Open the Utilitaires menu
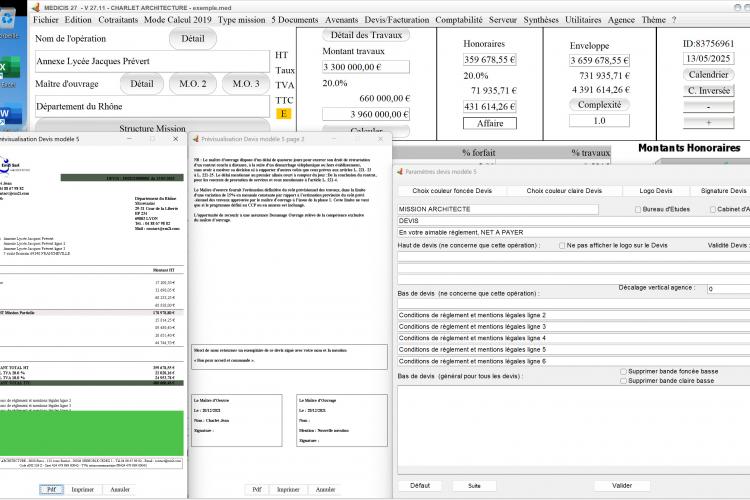Screen dimensions: 750x500 (x=583, y=20)
